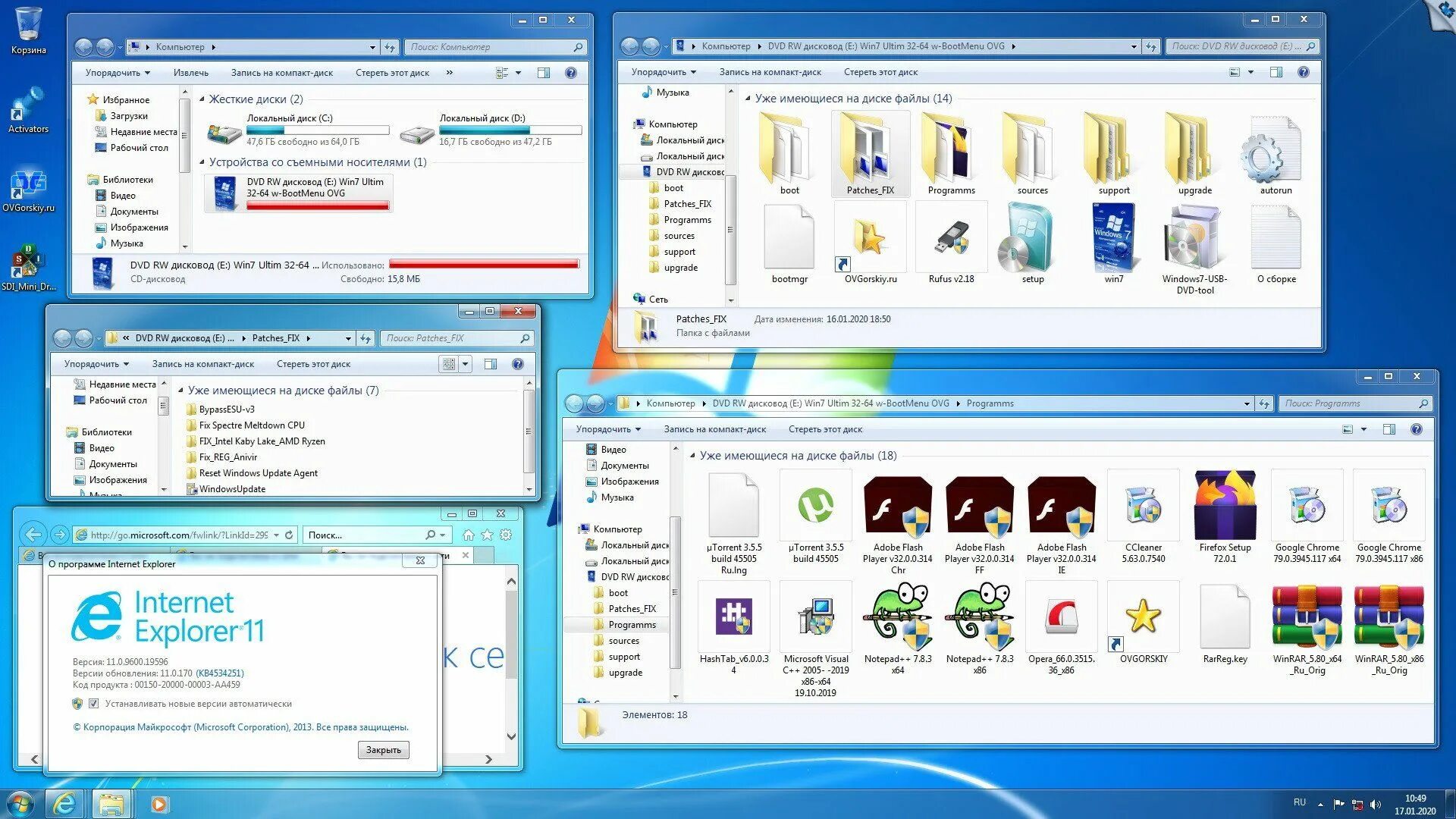Open the Opera 66 installer icon
Image resolution: width=1456 pixels, height=819 pixels.
[x=1061, y=614]
